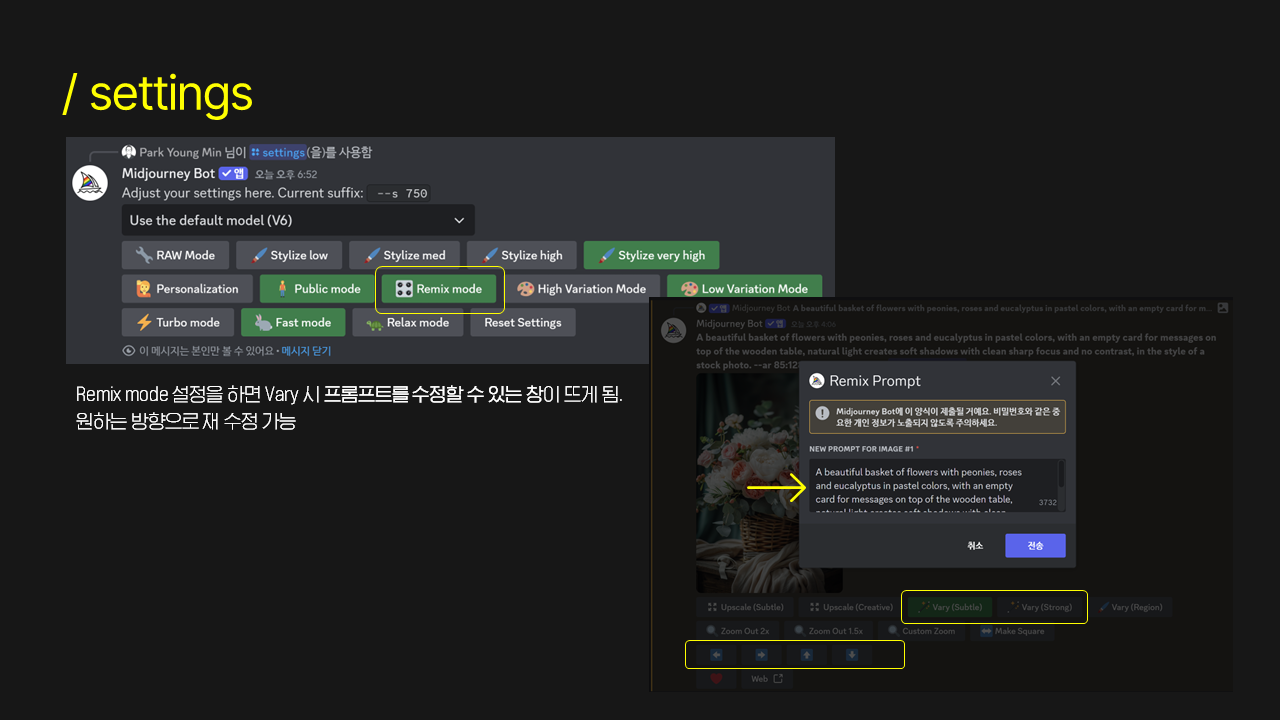
Task: Select Zoom Out 1.5x
Action: pos(828,631)
